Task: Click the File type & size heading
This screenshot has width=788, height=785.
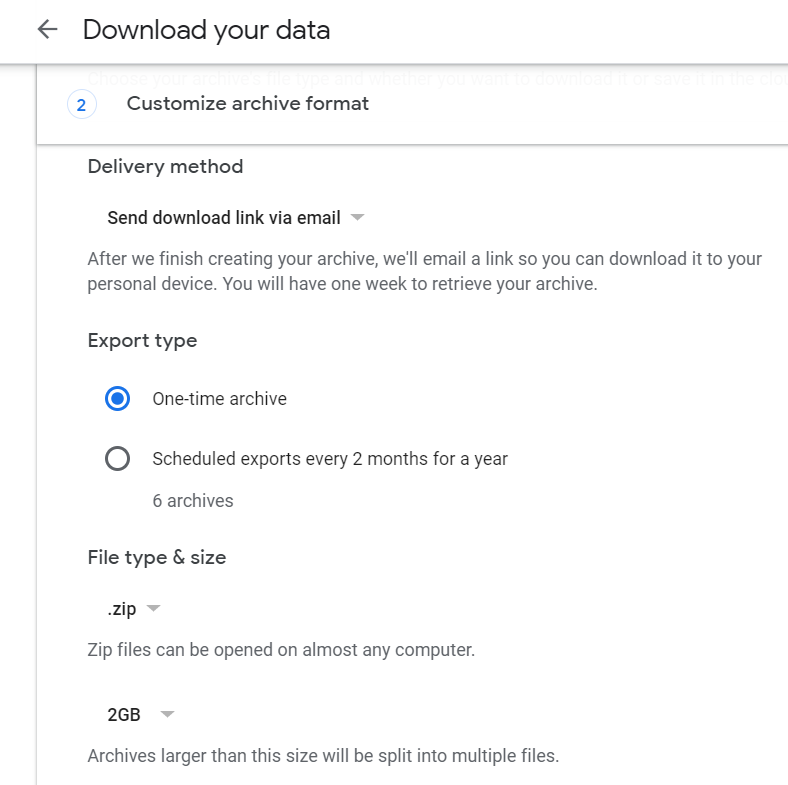Action: tap(157, 558)
